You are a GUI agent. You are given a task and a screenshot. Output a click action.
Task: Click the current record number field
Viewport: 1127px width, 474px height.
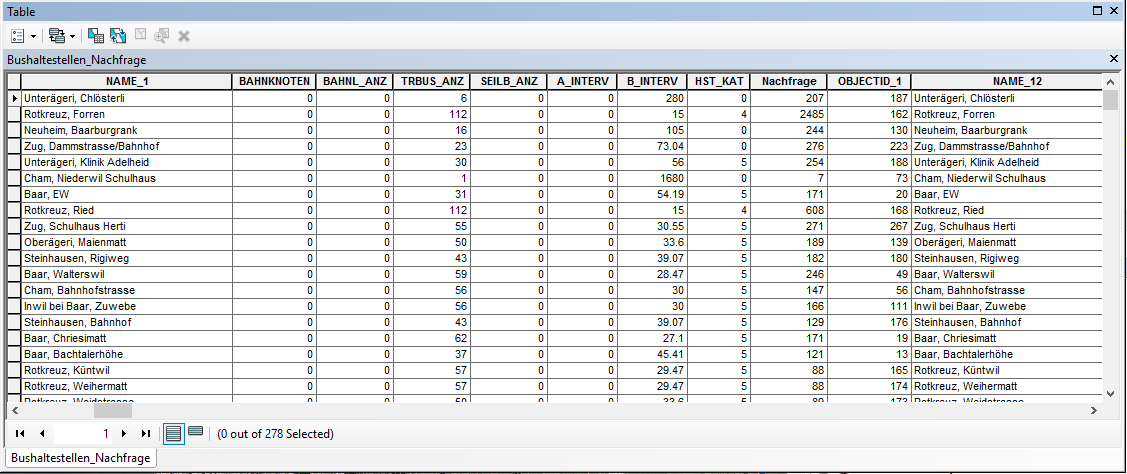coord(85,434)
